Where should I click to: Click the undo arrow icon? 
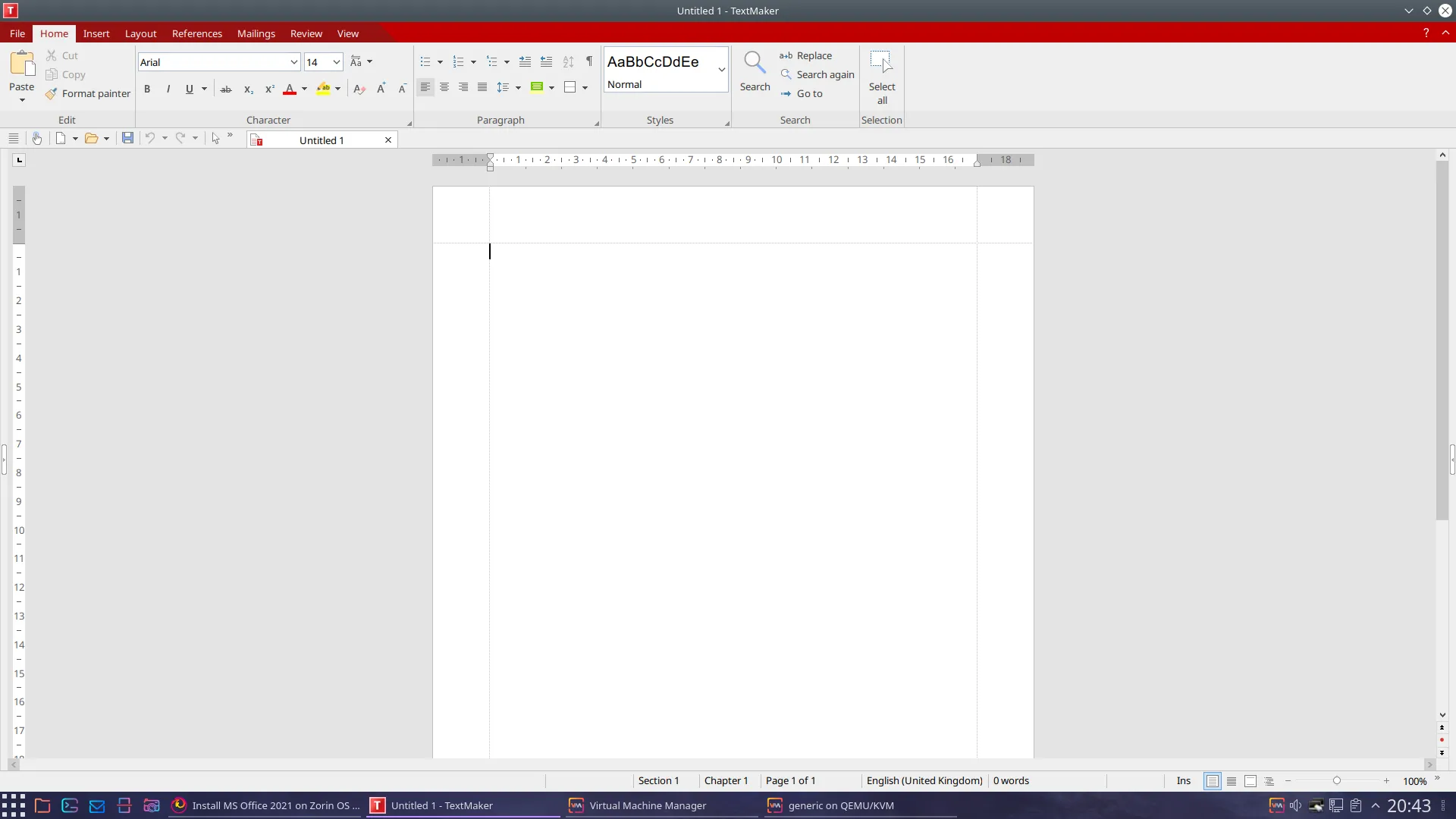150,138
